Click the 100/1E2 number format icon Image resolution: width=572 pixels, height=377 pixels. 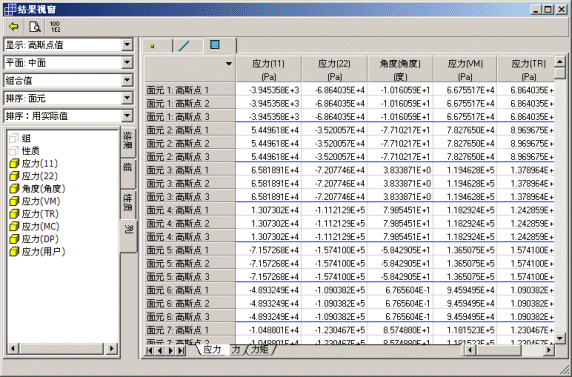click(x=55, y=27)
